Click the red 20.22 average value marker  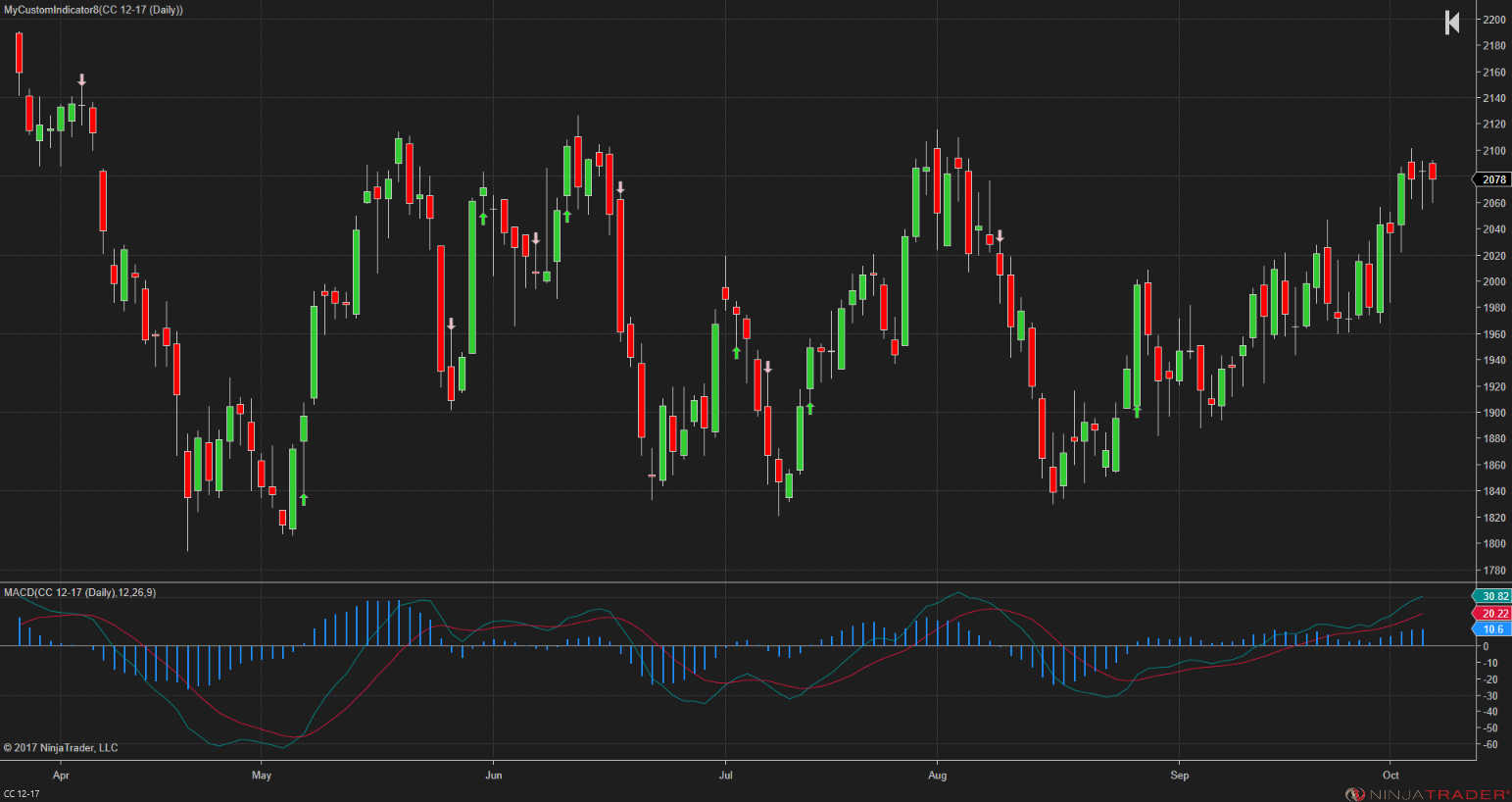coord(1492,613)
